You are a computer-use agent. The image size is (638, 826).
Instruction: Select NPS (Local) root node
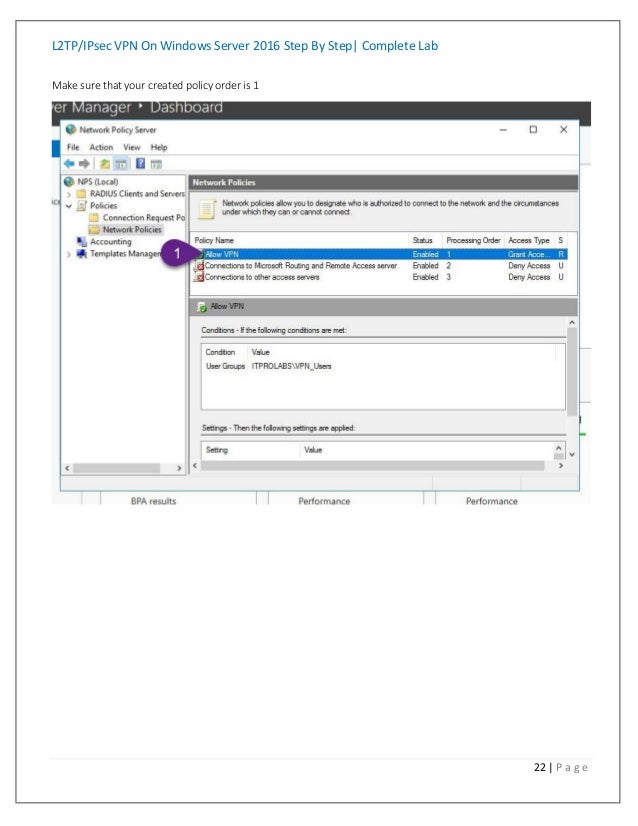(x=97, y=182)
